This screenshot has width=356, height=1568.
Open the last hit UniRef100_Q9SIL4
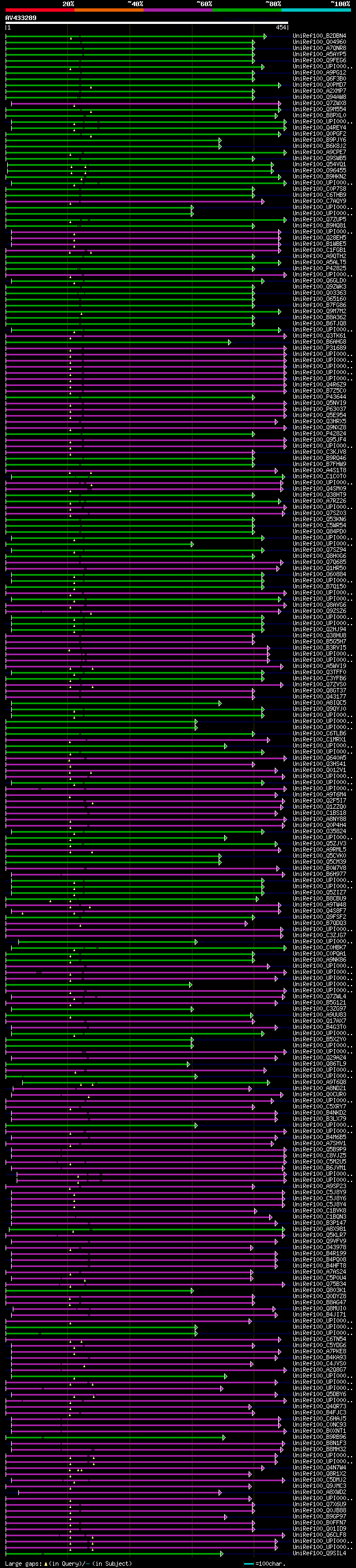(319, 1554)
